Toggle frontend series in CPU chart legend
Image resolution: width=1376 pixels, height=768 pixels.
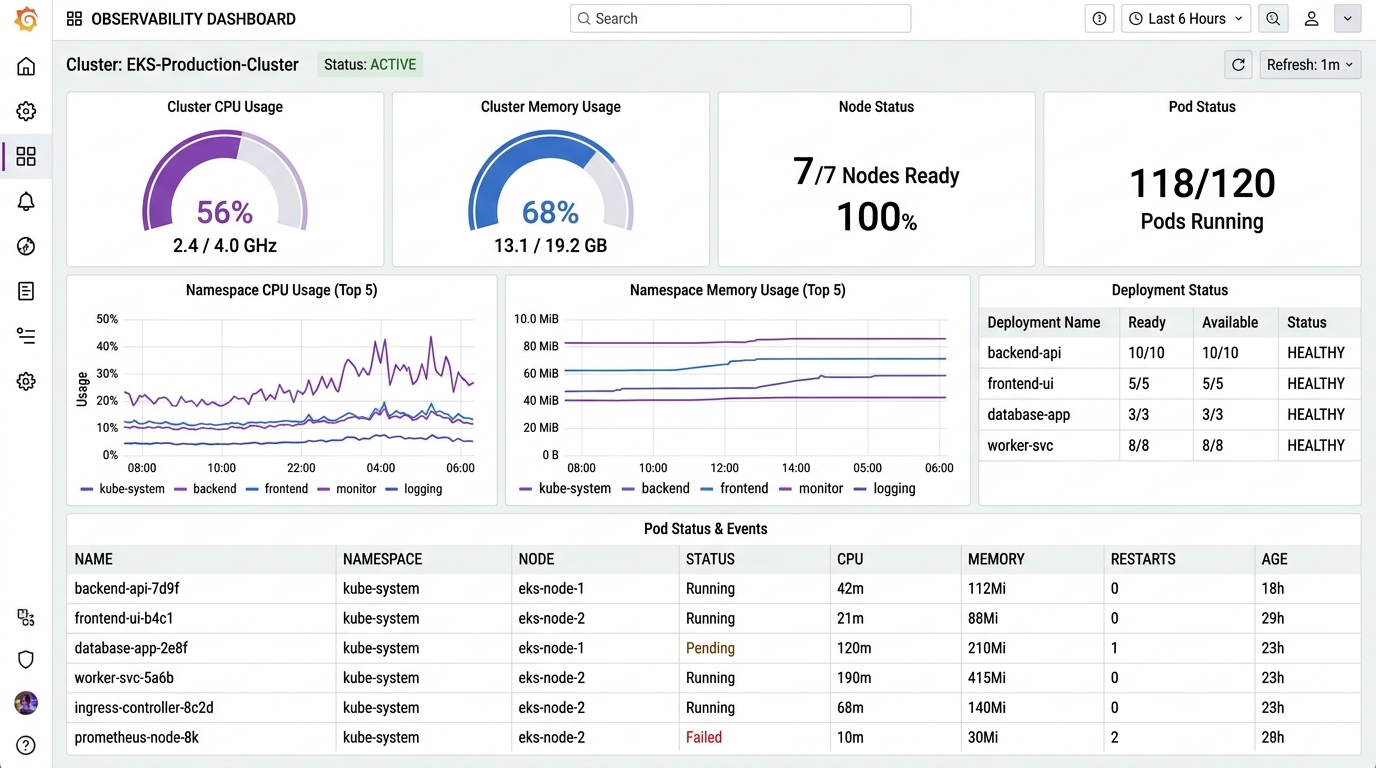277,489
